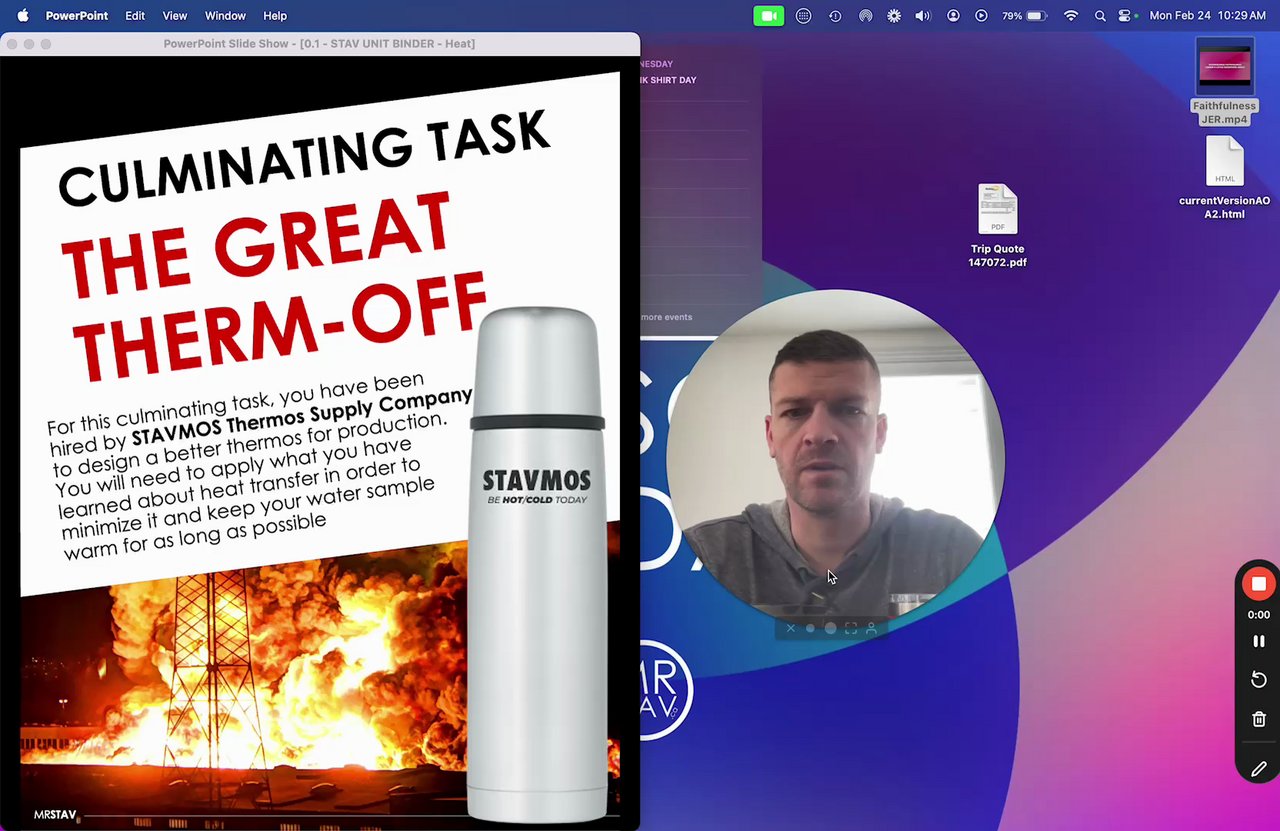Pause the screen recording

(x=1259, y=641)
